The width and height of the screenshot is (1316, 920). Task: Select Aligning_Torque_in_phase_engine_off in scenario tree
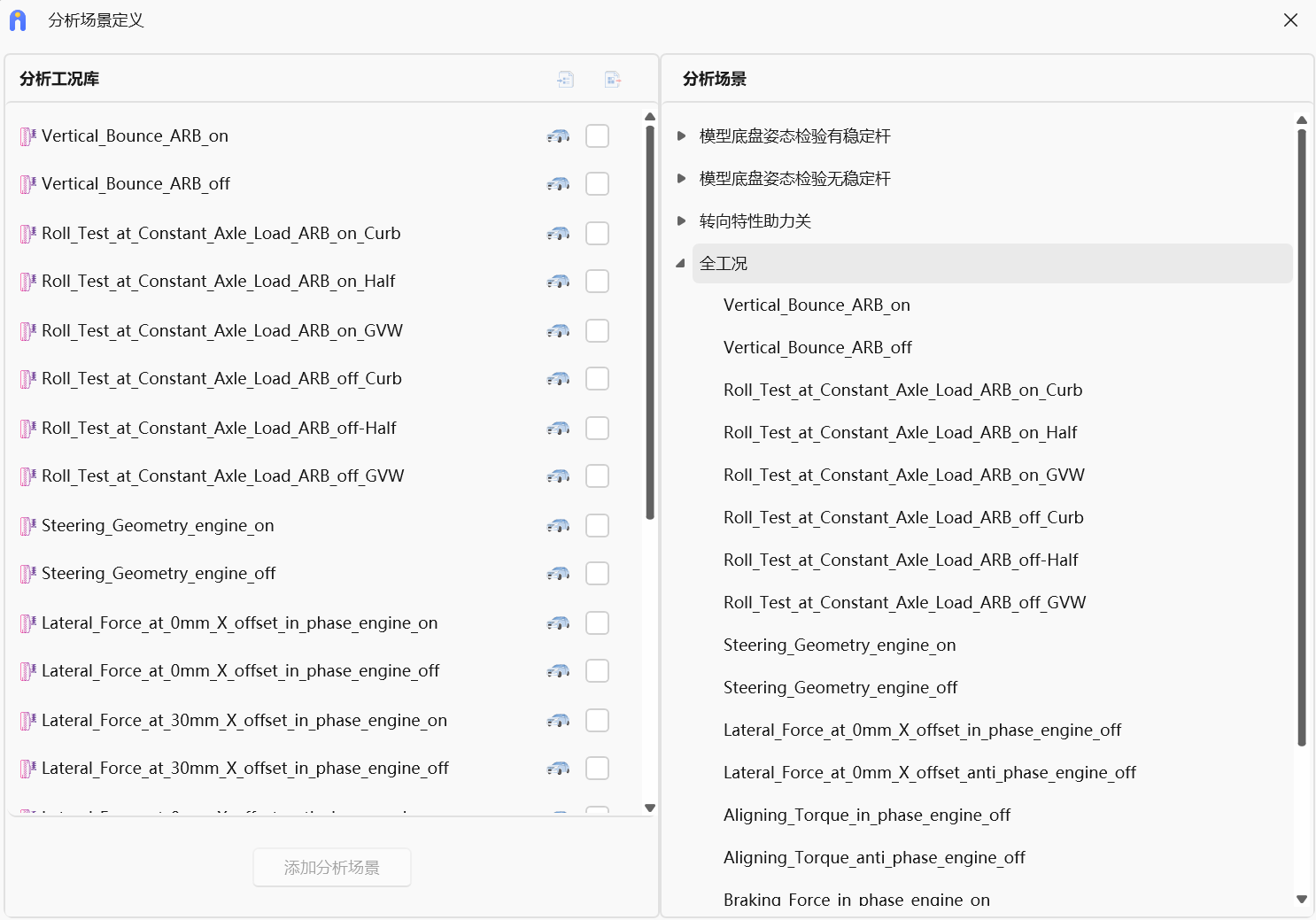click(x=866, y=816)
